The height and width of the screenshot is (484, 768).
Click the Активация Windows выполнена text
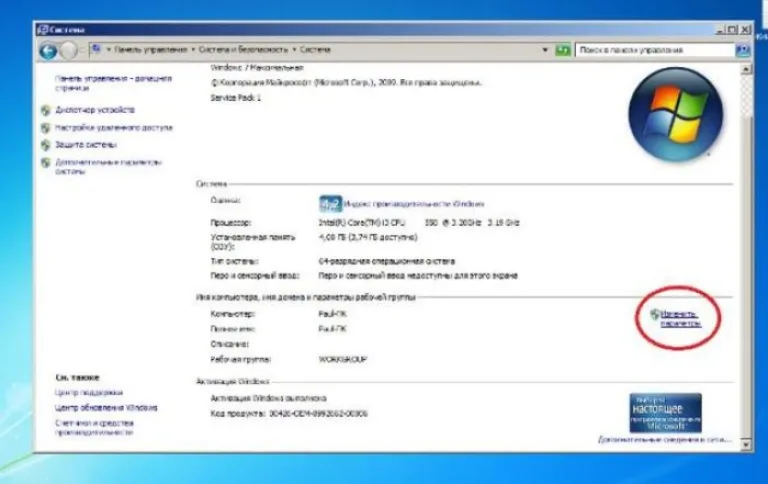268,398
